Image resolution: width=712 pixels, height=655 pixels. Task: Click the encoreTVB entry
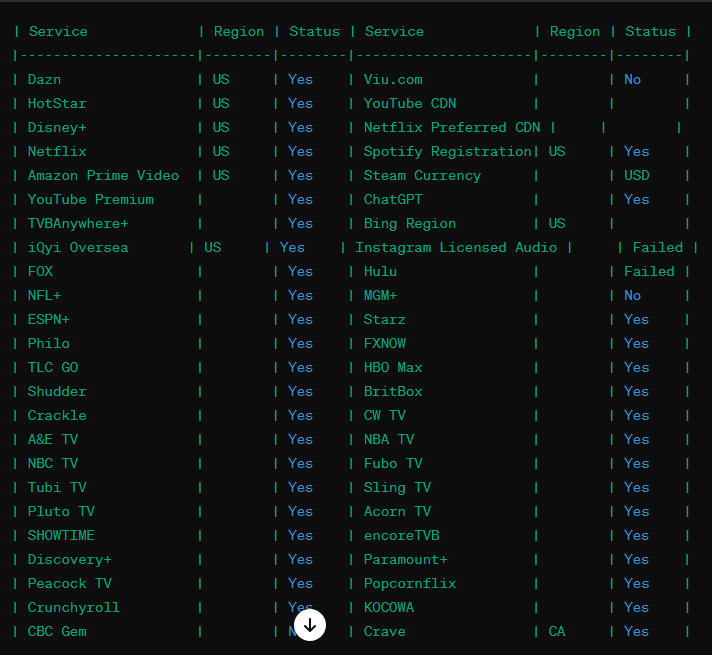[x=401, y=536]
